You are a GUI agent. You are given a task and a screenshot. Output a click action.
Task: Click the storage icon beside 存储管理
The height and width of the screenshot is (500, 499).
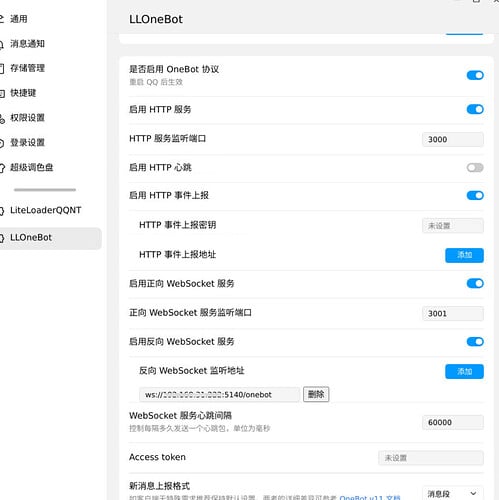2,69
